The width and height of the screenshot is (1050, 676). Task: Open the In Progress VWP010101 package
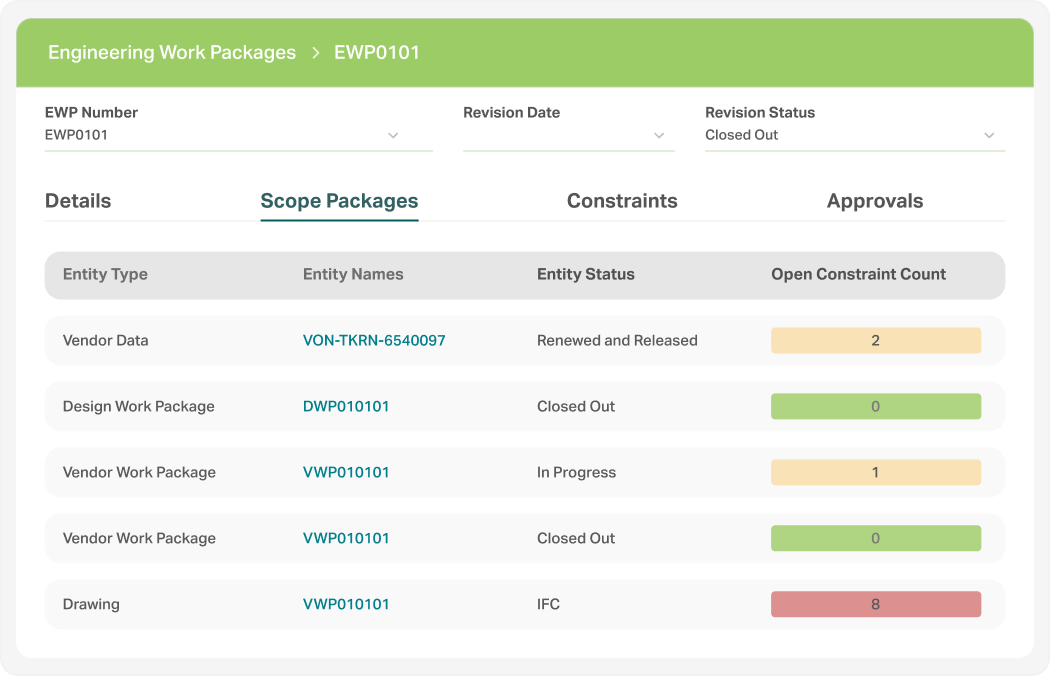347,472
